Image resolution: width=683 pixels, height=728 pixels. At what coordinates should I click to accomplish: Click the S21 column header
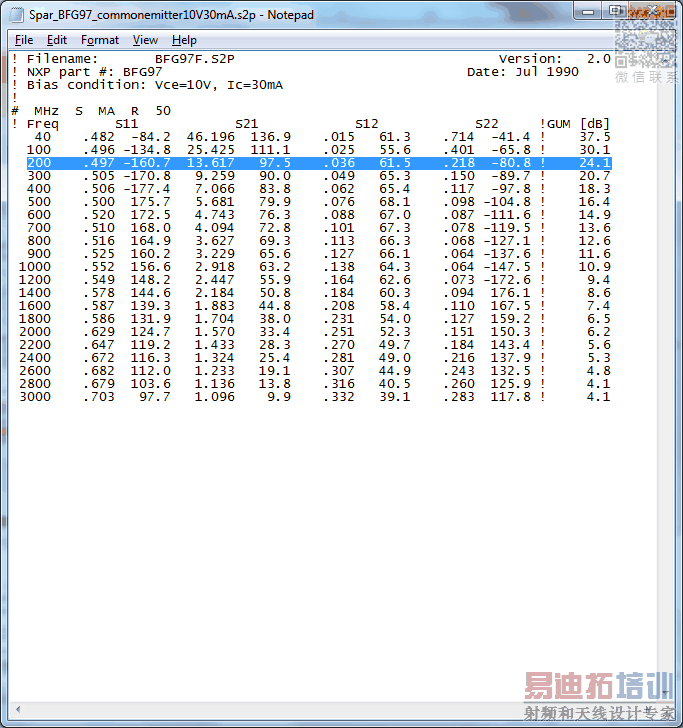247,124
